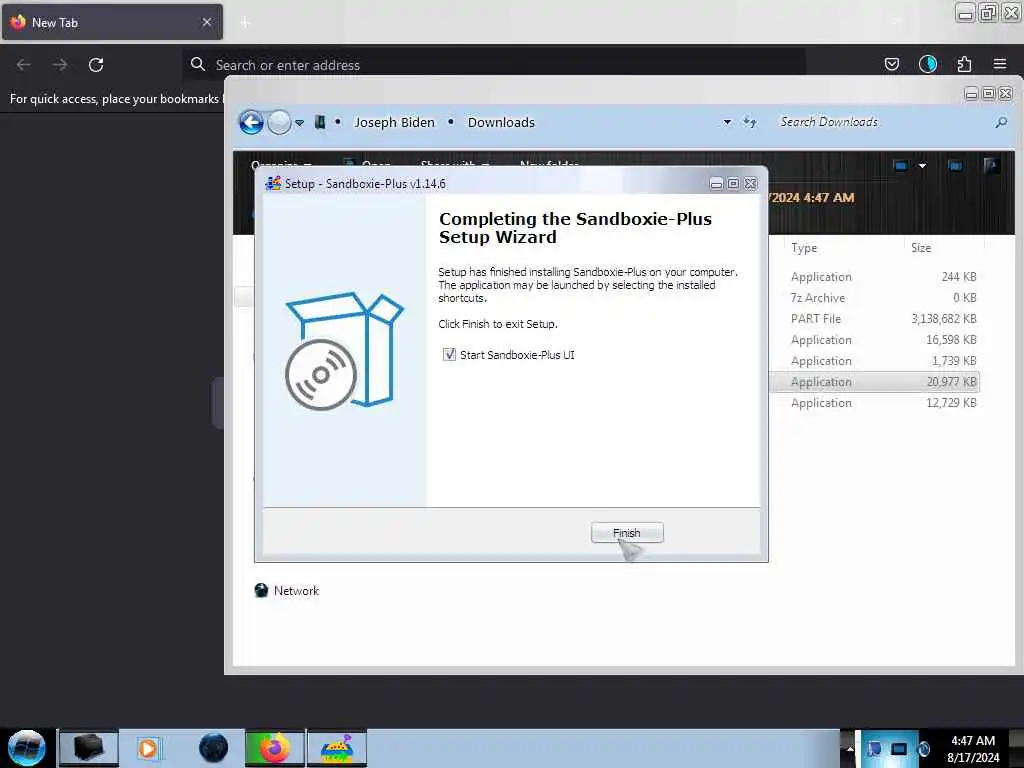Select Downloads breadcrumb in address bar
This screenshot has height=768, width=1024.
tap(501, 122)
